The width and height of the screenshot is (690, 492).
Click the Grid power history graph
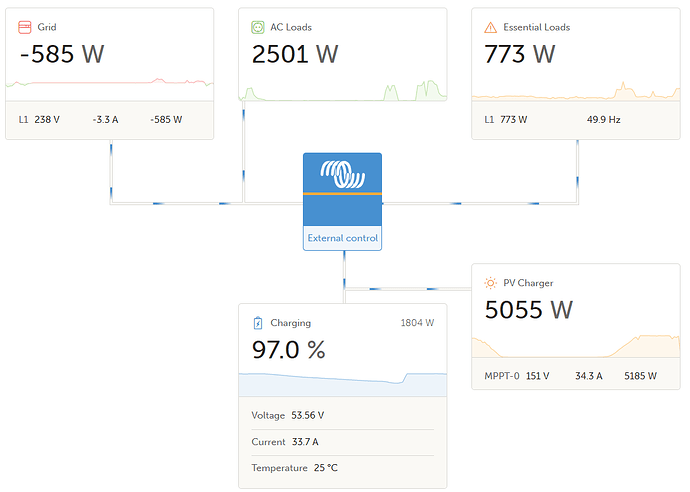tap(109, 84)
